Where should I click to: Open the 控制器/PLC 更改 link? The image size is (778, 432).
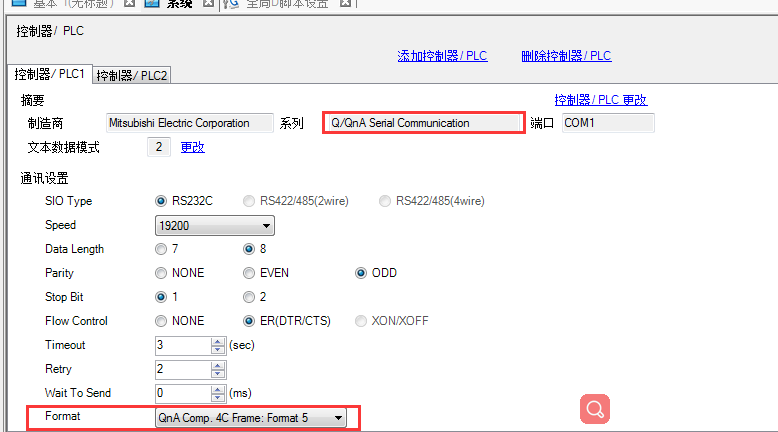[x=600, y=100]
